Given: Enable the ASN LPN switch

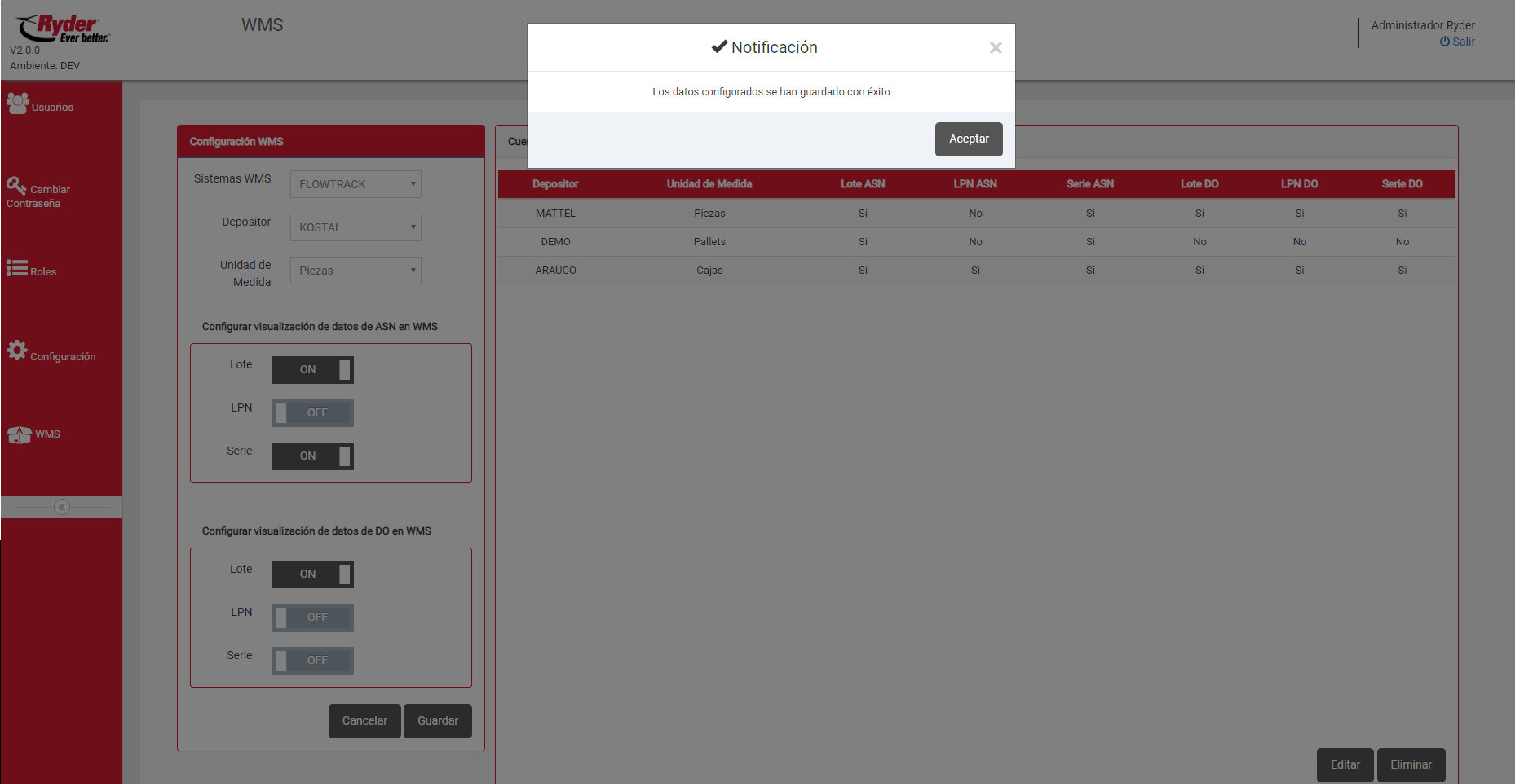Looking at the screenshot, I should [313, 413].
